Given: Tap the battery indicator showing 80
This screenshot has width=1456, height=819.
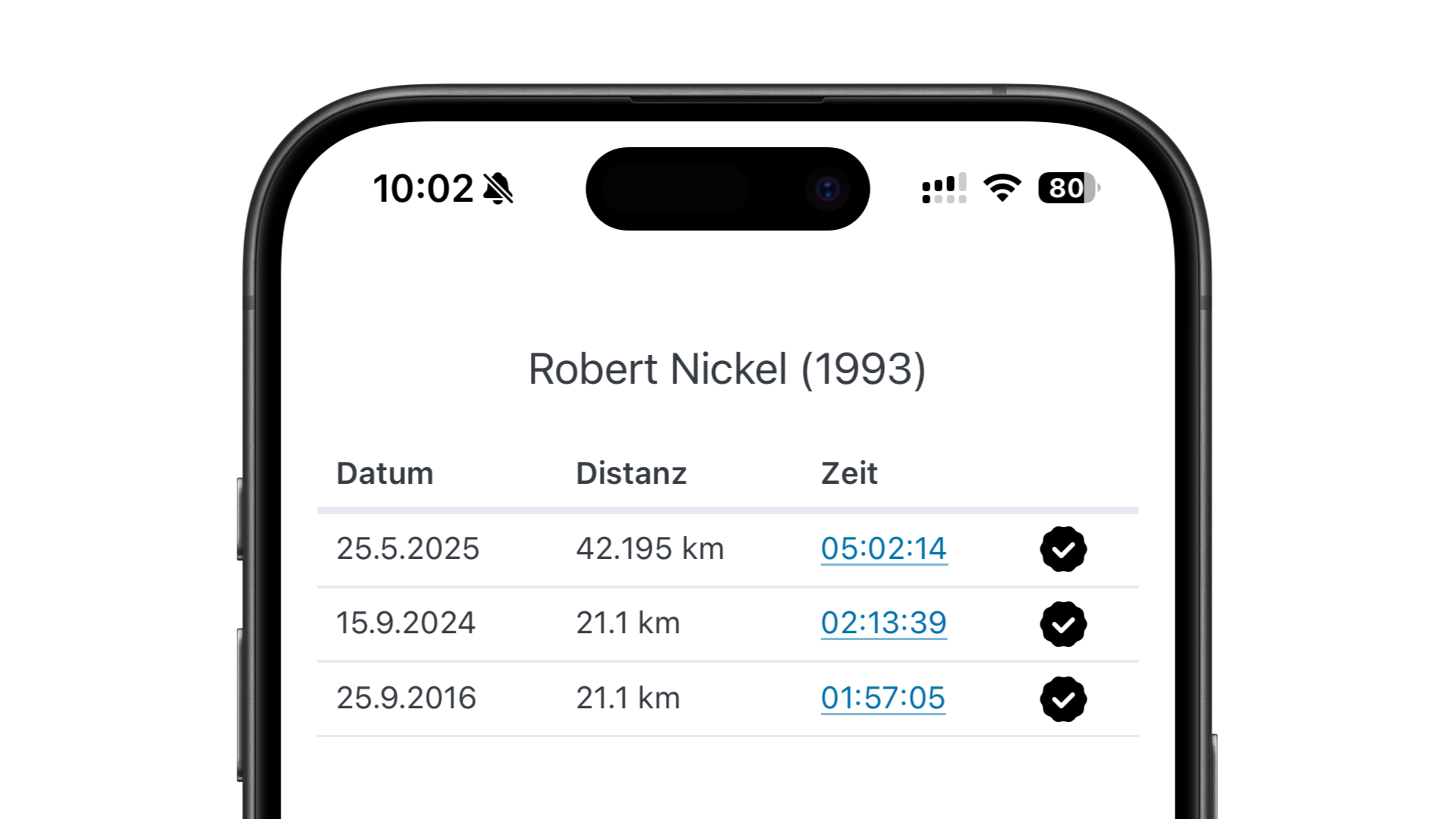Looking at the screenshot, I should pos(1066,187).
